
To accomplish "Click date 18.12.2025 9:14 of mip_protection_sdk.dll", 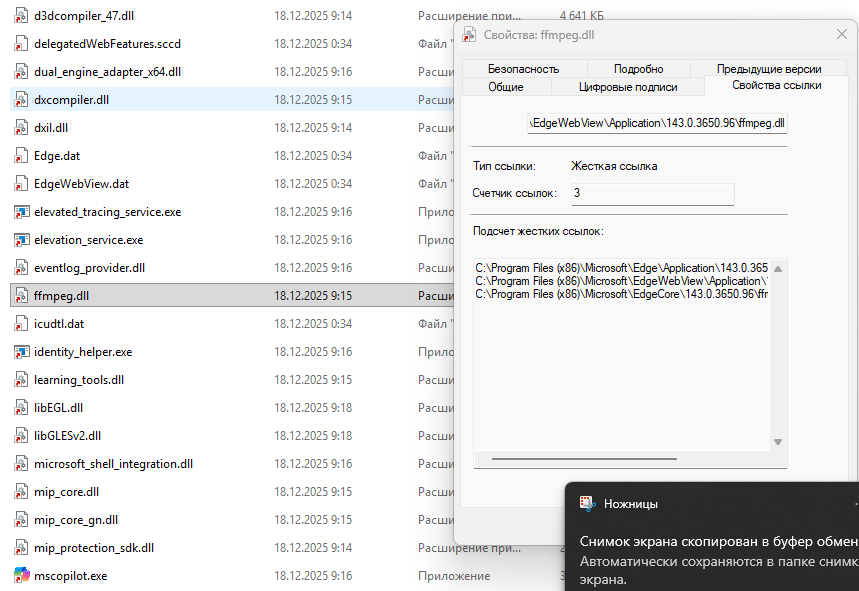I will (313, 548).
